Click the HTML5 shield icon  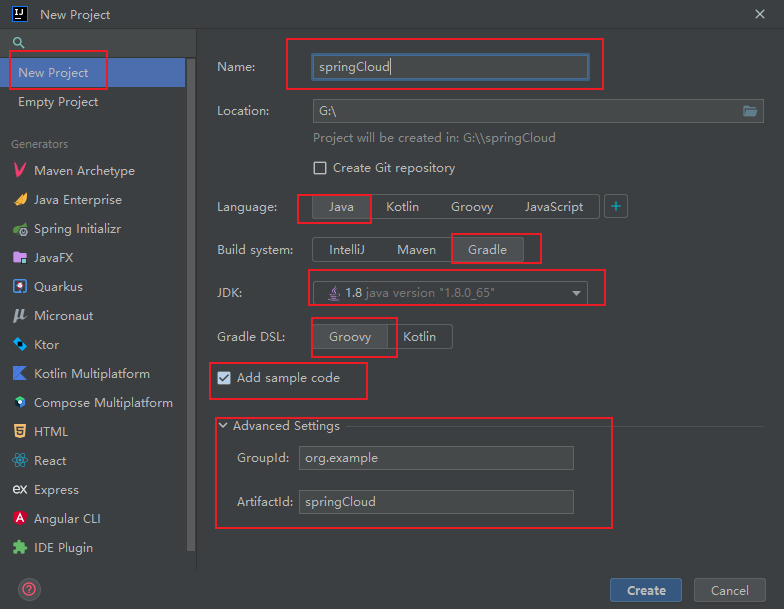pyautogui.click(x=20, y=432)
